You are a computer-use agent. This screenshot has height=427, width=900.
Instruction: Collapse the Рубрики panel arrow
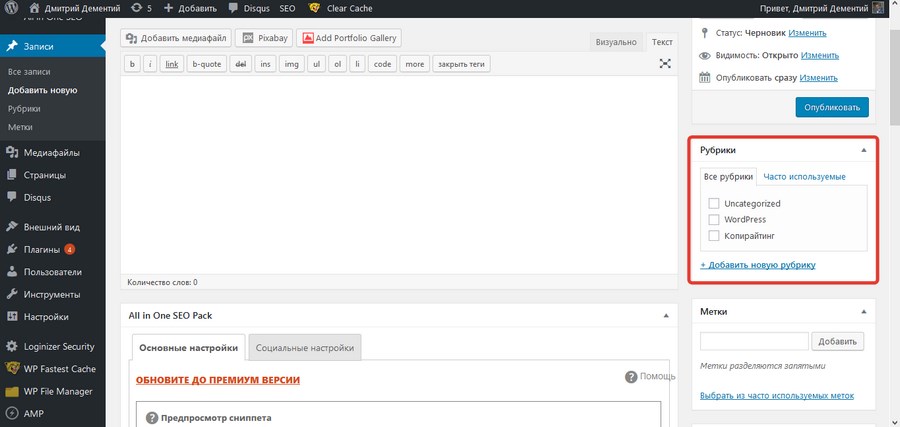[864, 150]
